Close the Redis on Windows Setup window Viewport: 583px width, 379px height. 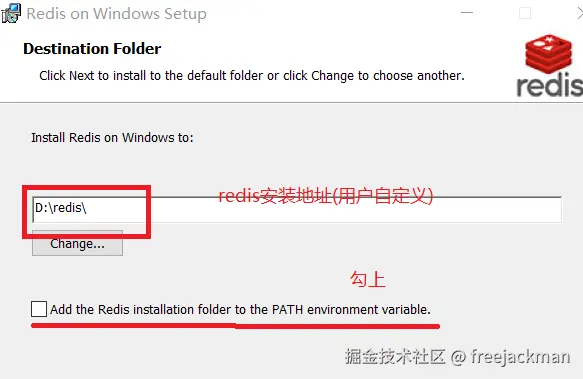tap(580, 13)
